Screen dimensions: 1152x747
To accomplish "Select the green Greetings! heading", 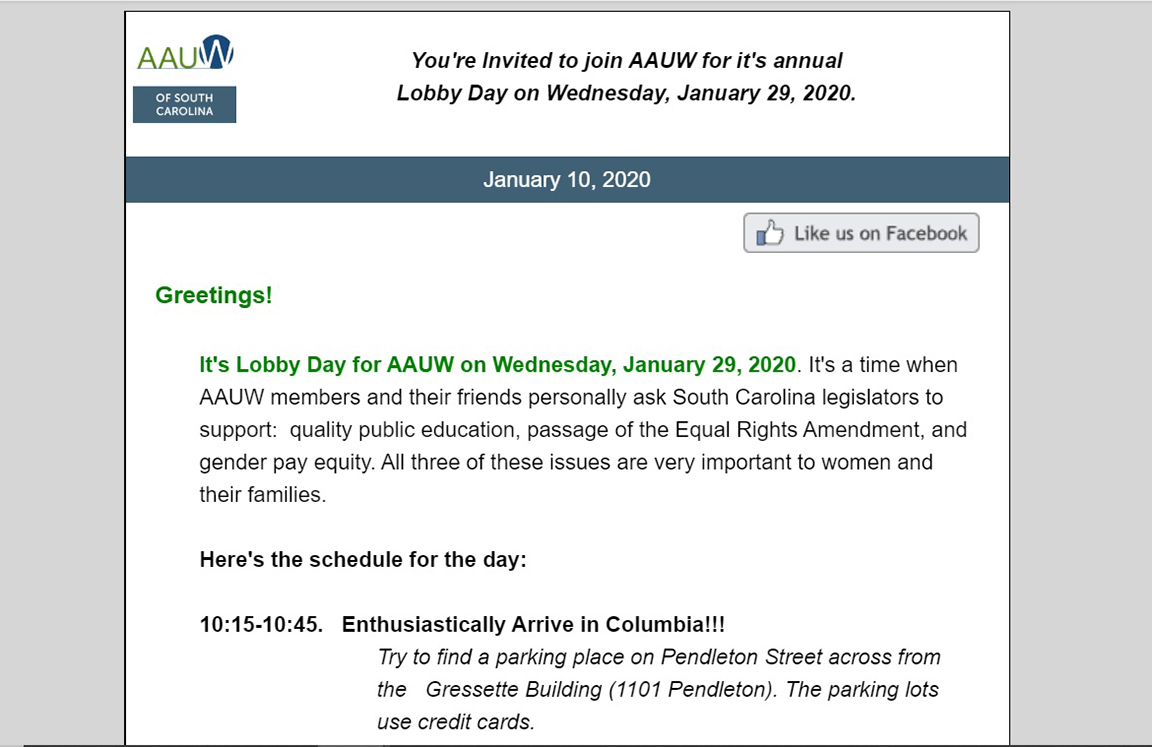I will pyautogui.click(x=214, y=295).
